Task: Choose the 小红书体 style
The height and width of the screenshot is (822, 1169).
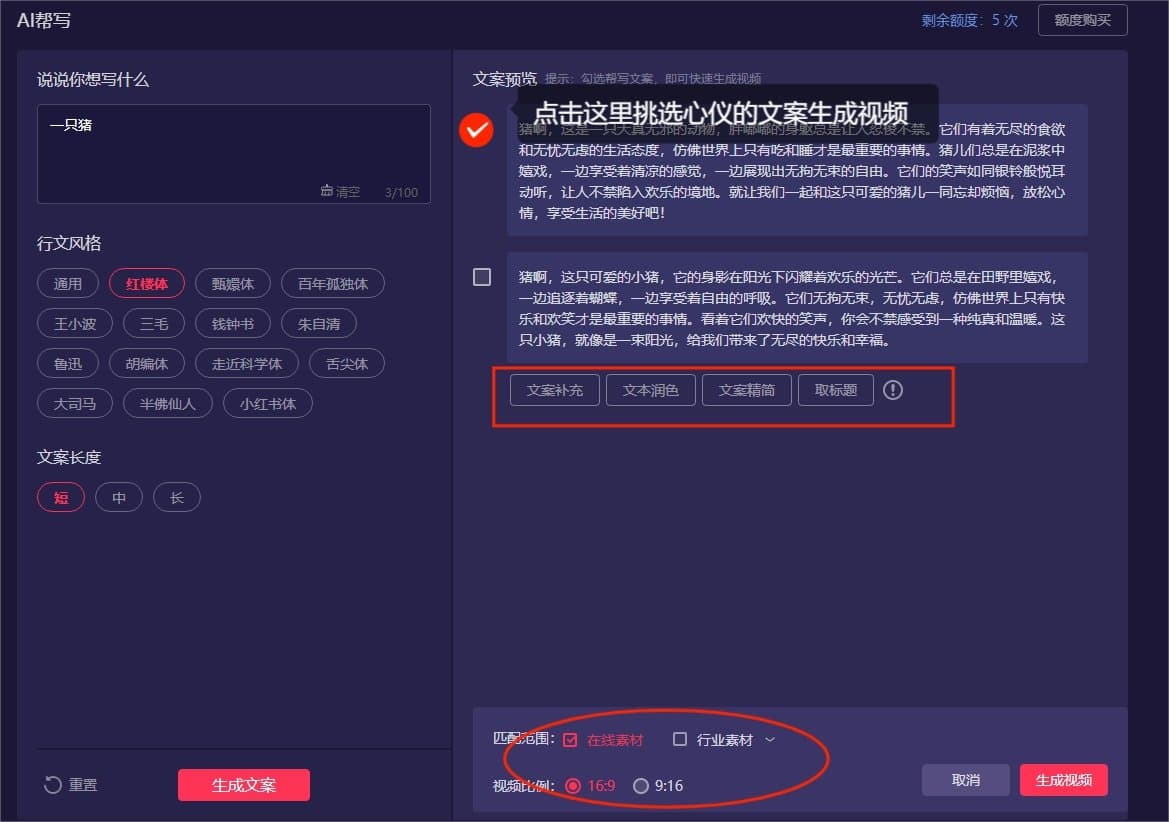Action: (268, 403)
